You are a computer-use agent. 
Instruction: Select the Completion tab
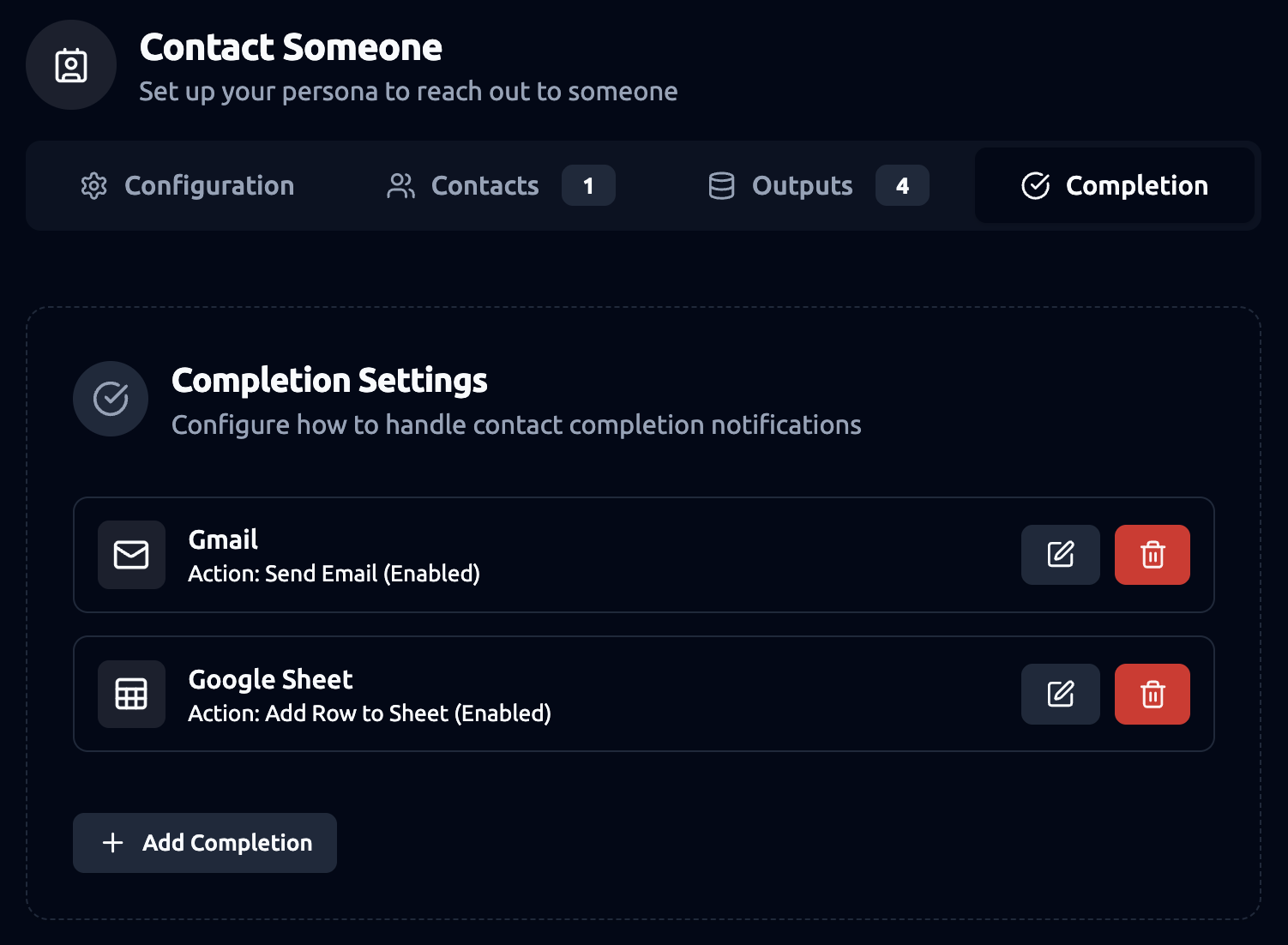pos(1114,186)
